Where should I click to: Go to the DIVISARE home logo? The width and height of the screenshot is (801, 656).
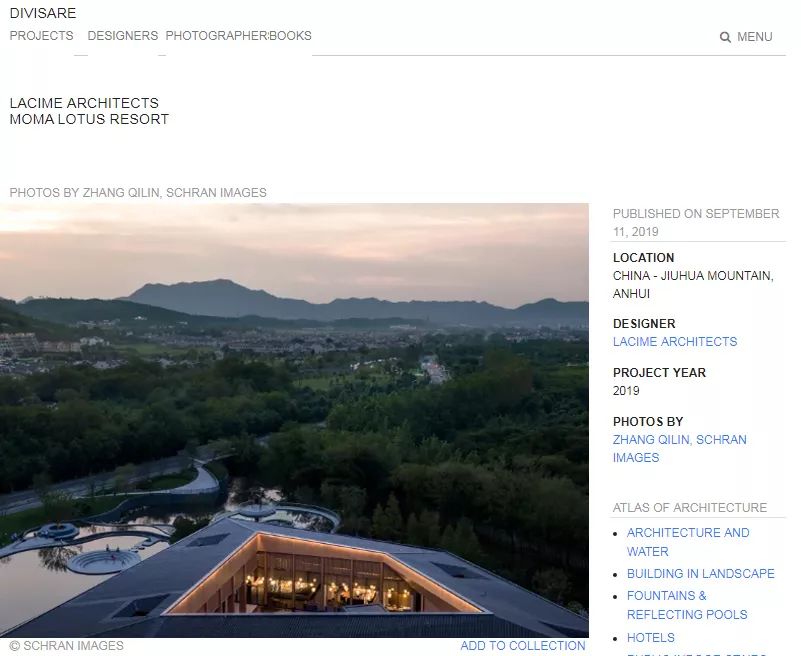(43, 13)
